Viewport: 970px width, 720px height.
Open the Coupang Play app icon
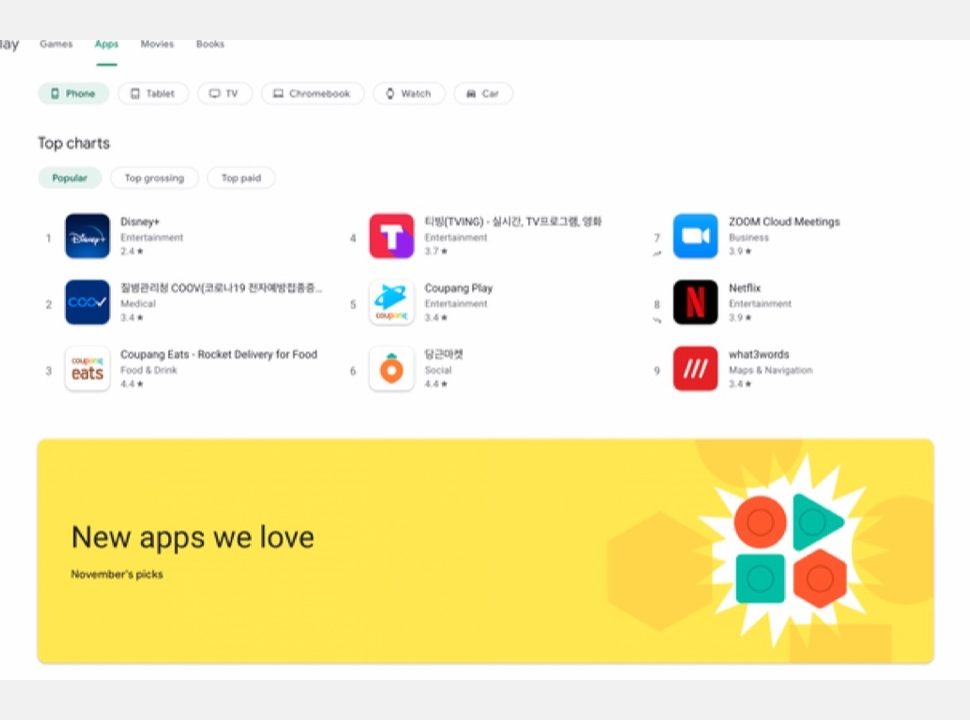tap(392, 302)
